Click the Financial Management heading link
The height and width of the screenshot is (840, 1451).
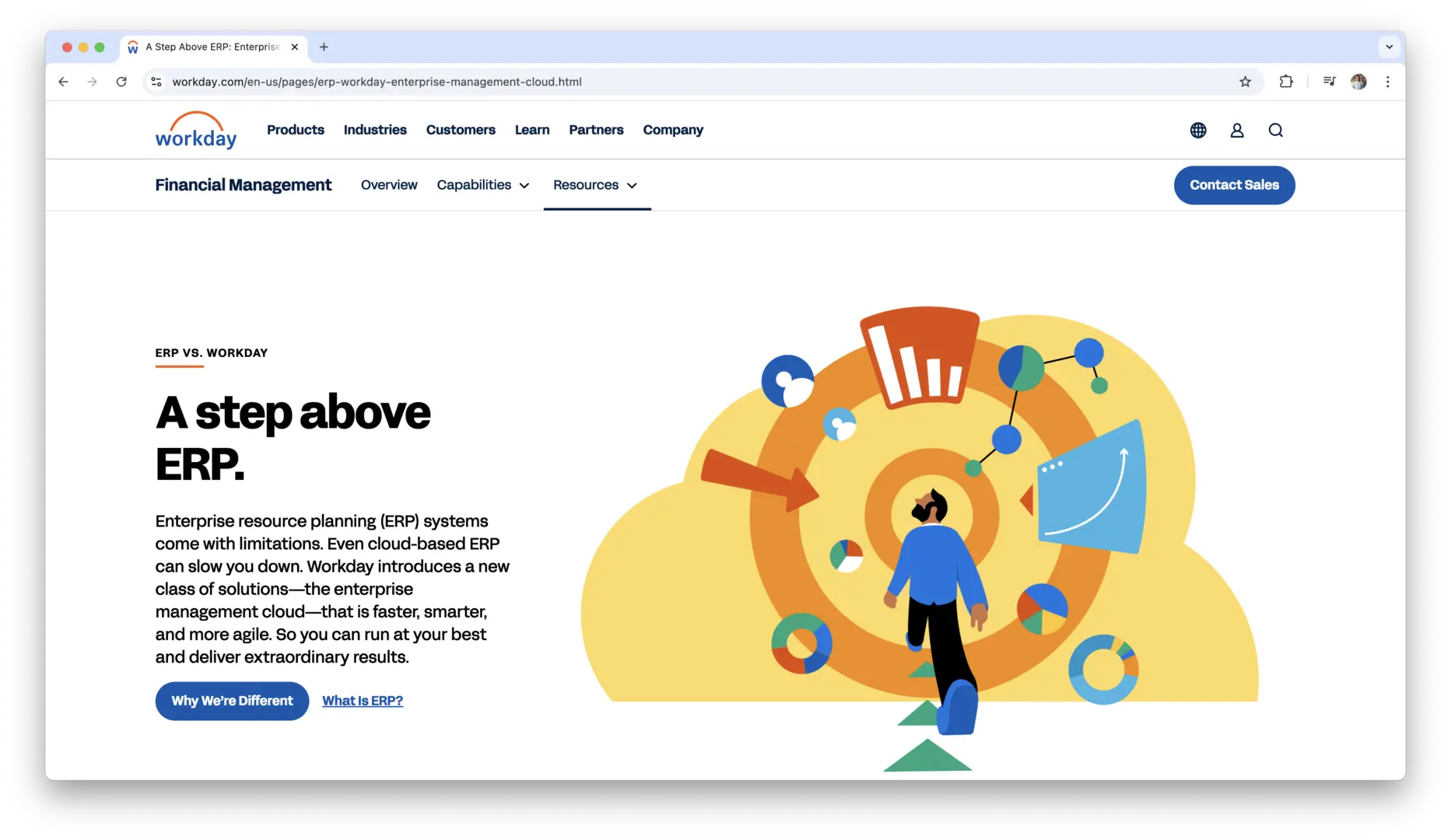(x=244, y=185)
